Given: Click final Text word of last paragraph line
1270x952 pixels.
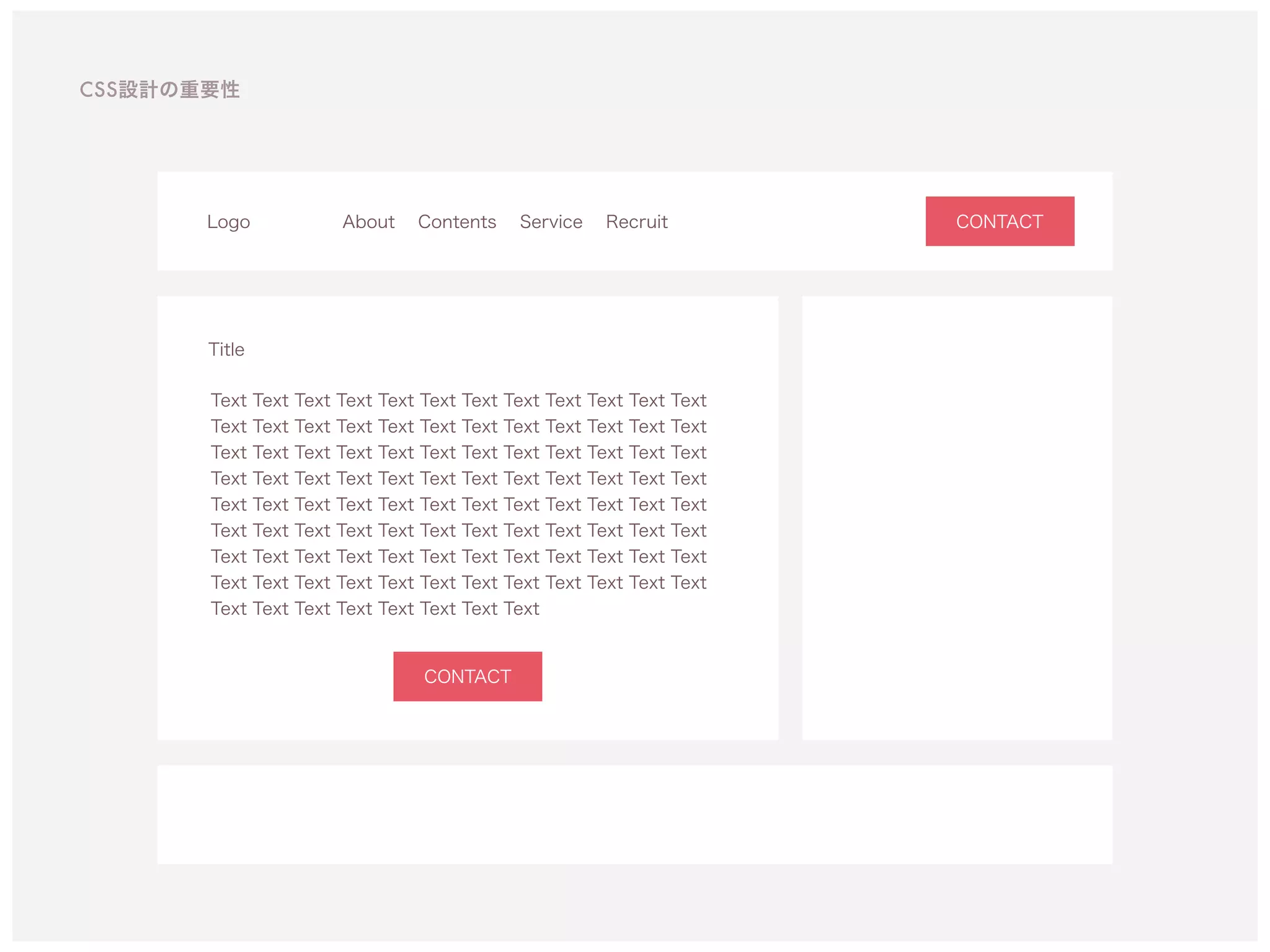Looking at the screenshot, I should (522, 609).
